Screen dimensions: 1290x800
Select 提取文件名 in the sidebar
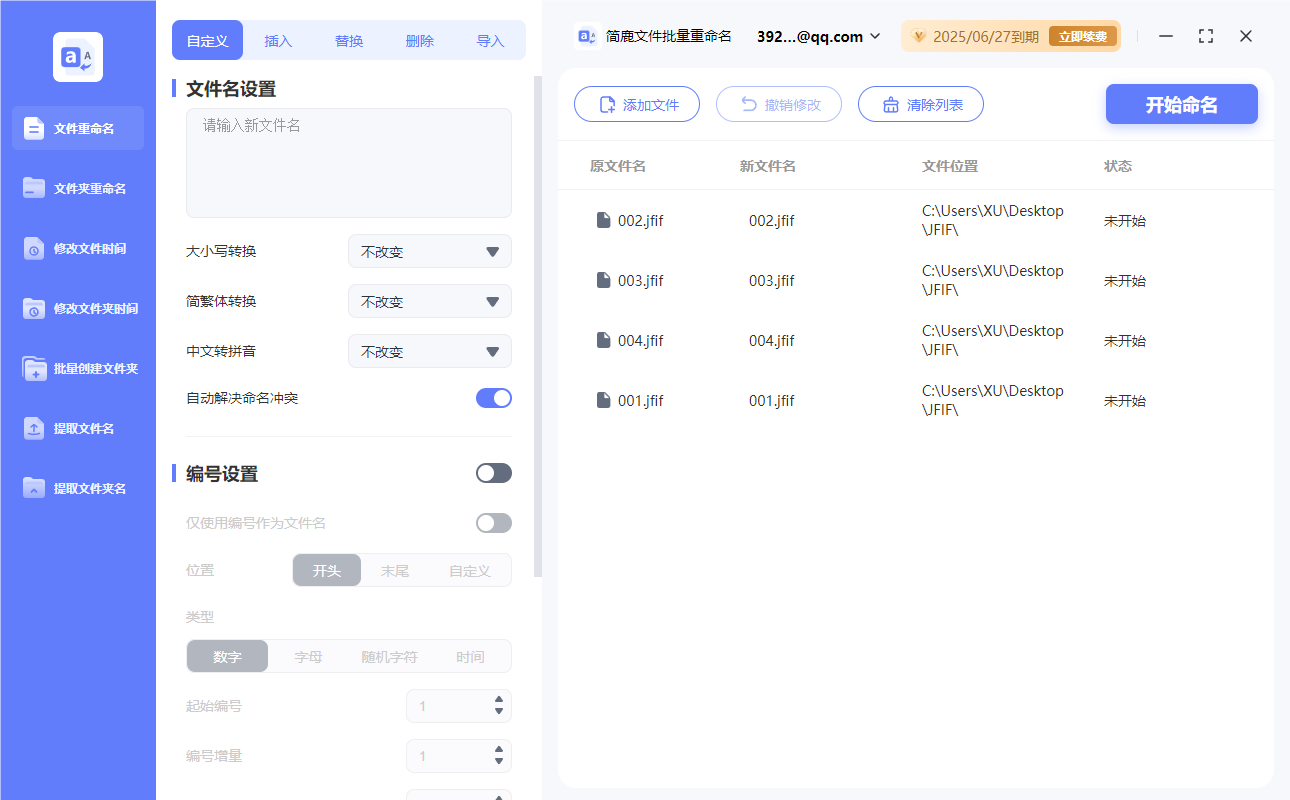point(77,428)
